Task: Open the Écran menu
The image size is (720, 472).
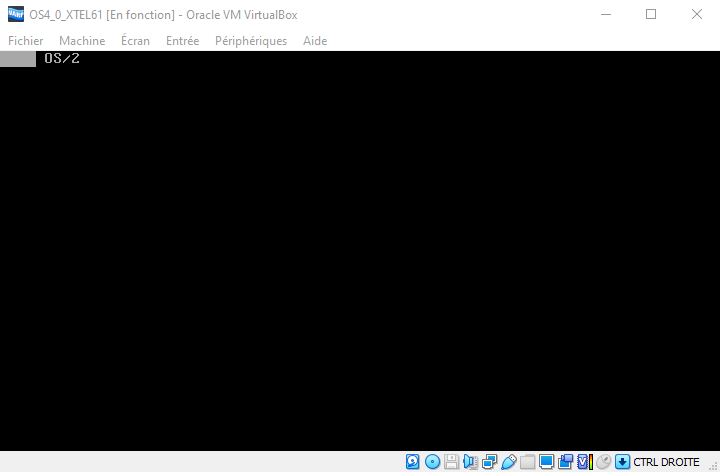Action: (135, 41)
